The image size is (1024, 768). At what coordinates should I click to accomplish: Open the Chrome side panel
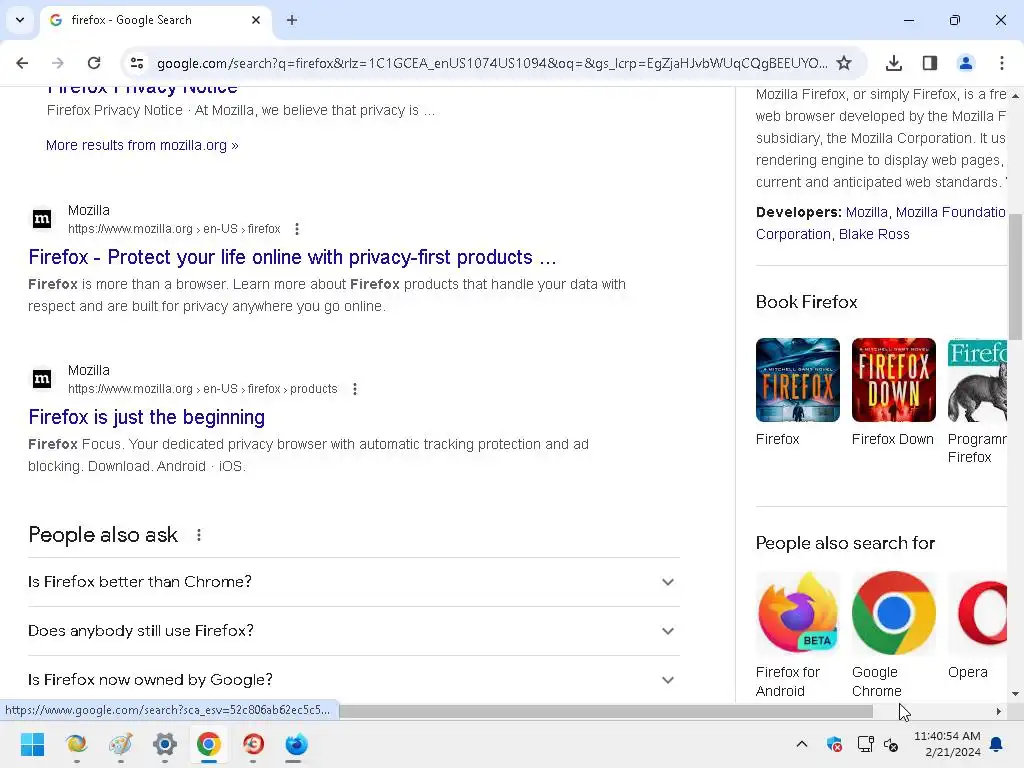coord(930,63)
